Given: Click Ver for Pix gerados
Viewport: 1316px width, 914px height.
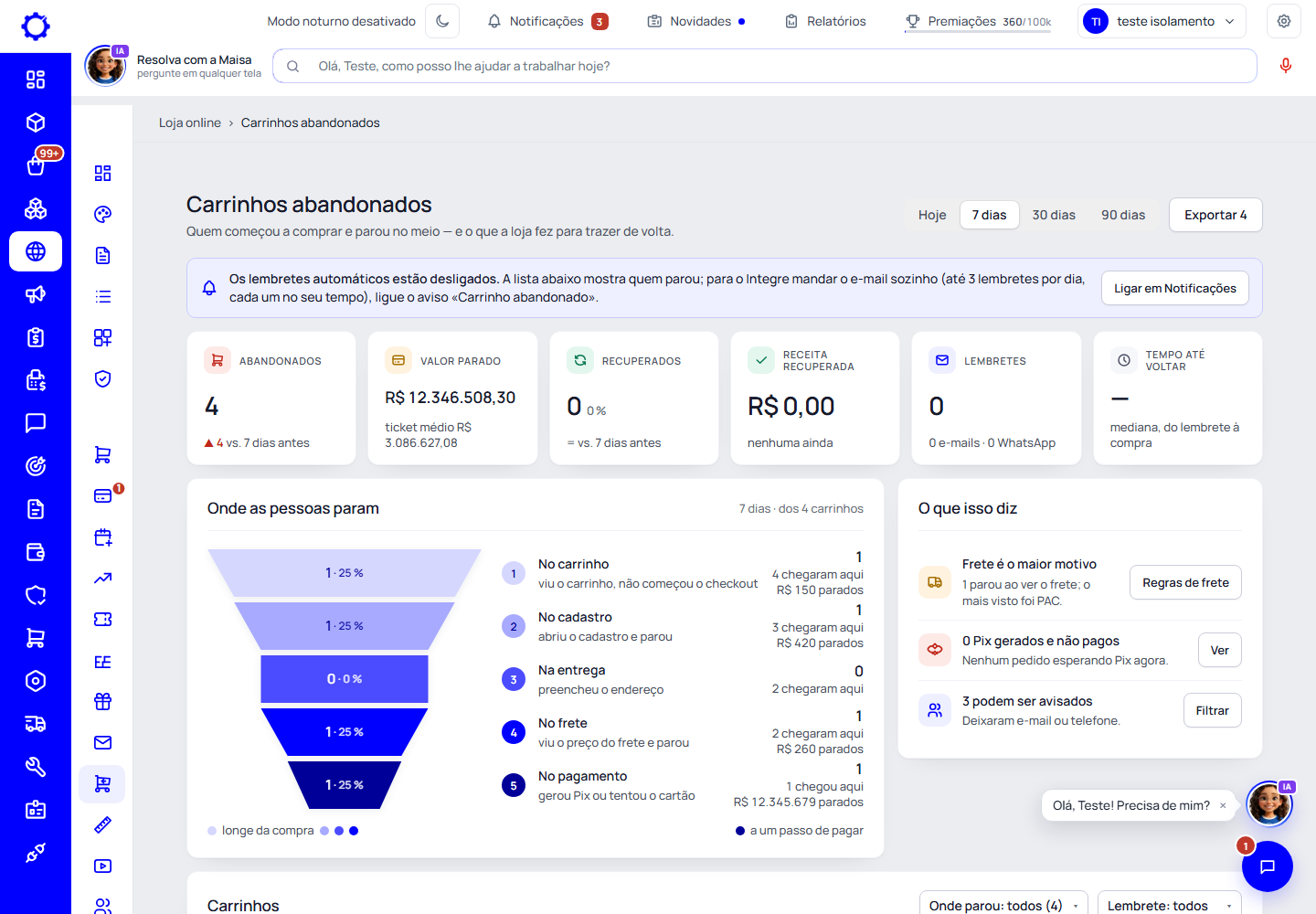Looking at the screenshot, I should click(1219, 650).
